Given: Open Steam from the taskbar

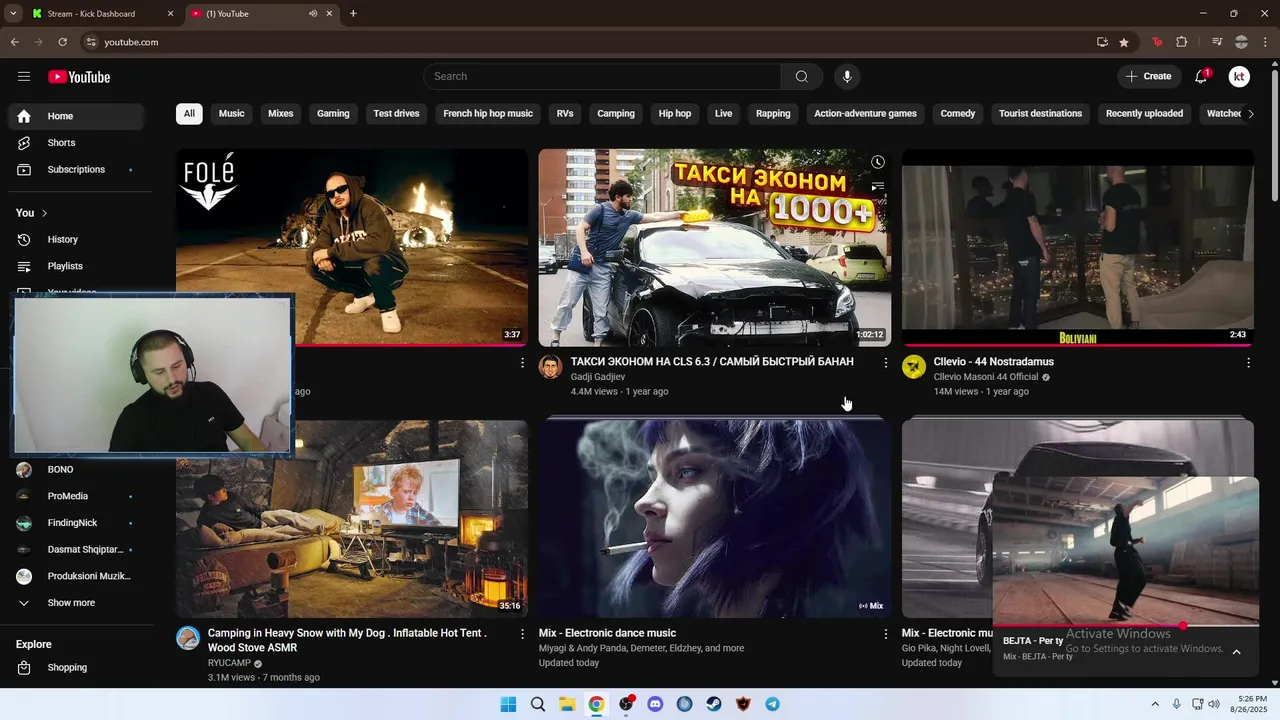Looking at the screenshot, I should pyautogui.click(x=714, y=704).
